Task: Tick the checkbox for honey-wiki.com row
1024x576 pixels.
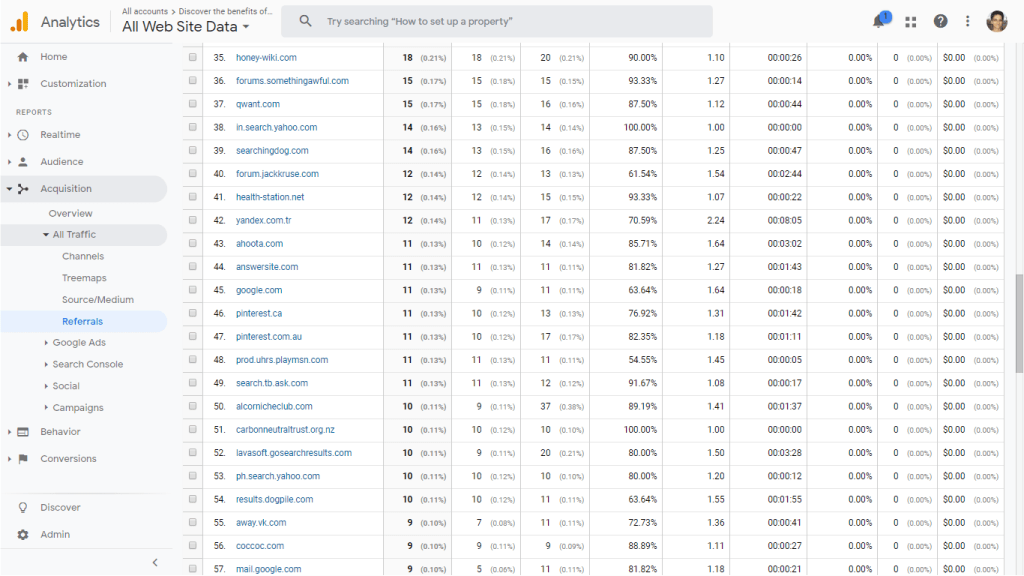Action: (x=193, y=57)
